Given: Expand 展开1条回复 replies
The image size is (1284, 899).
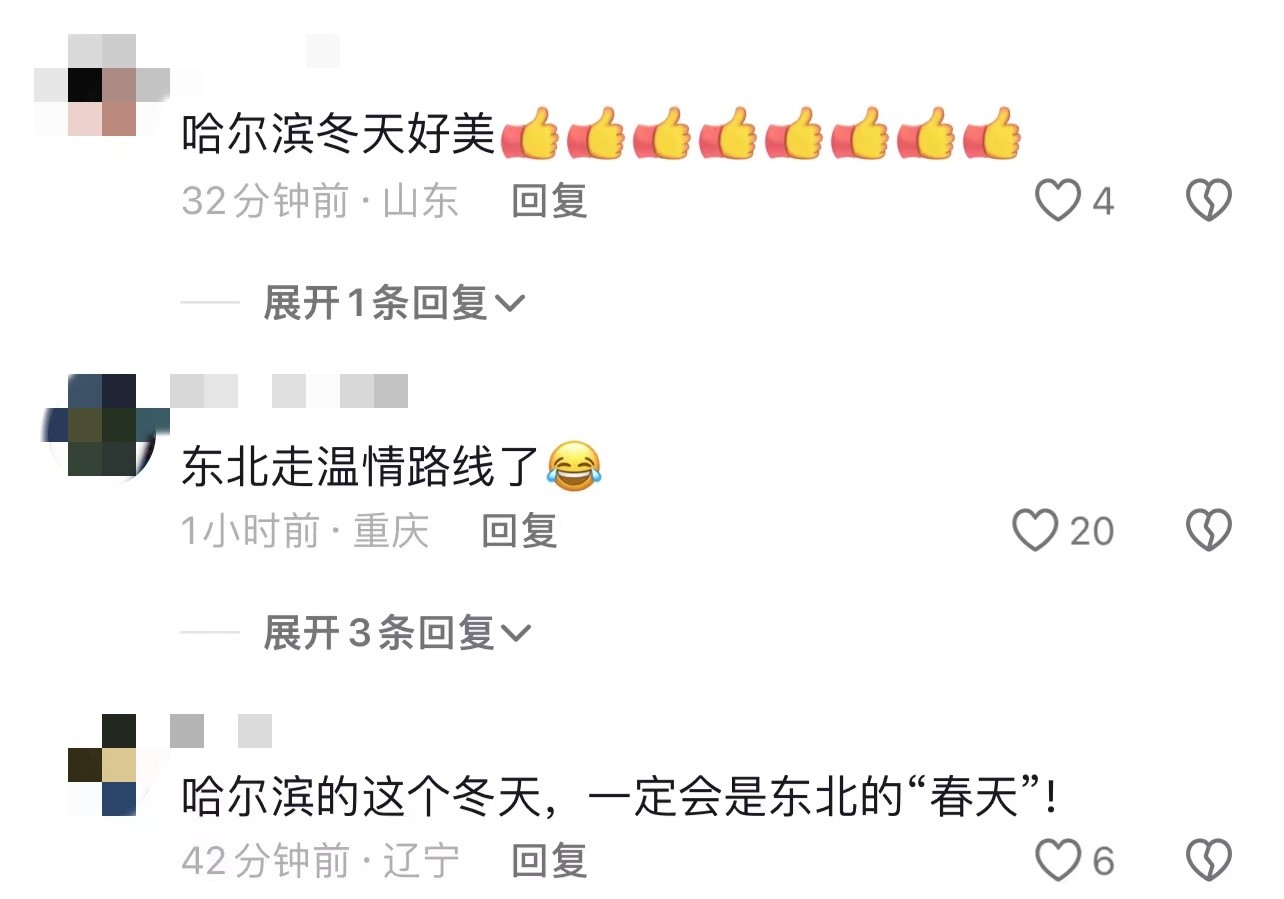Looking at the screenshot, I should (394, 302).
